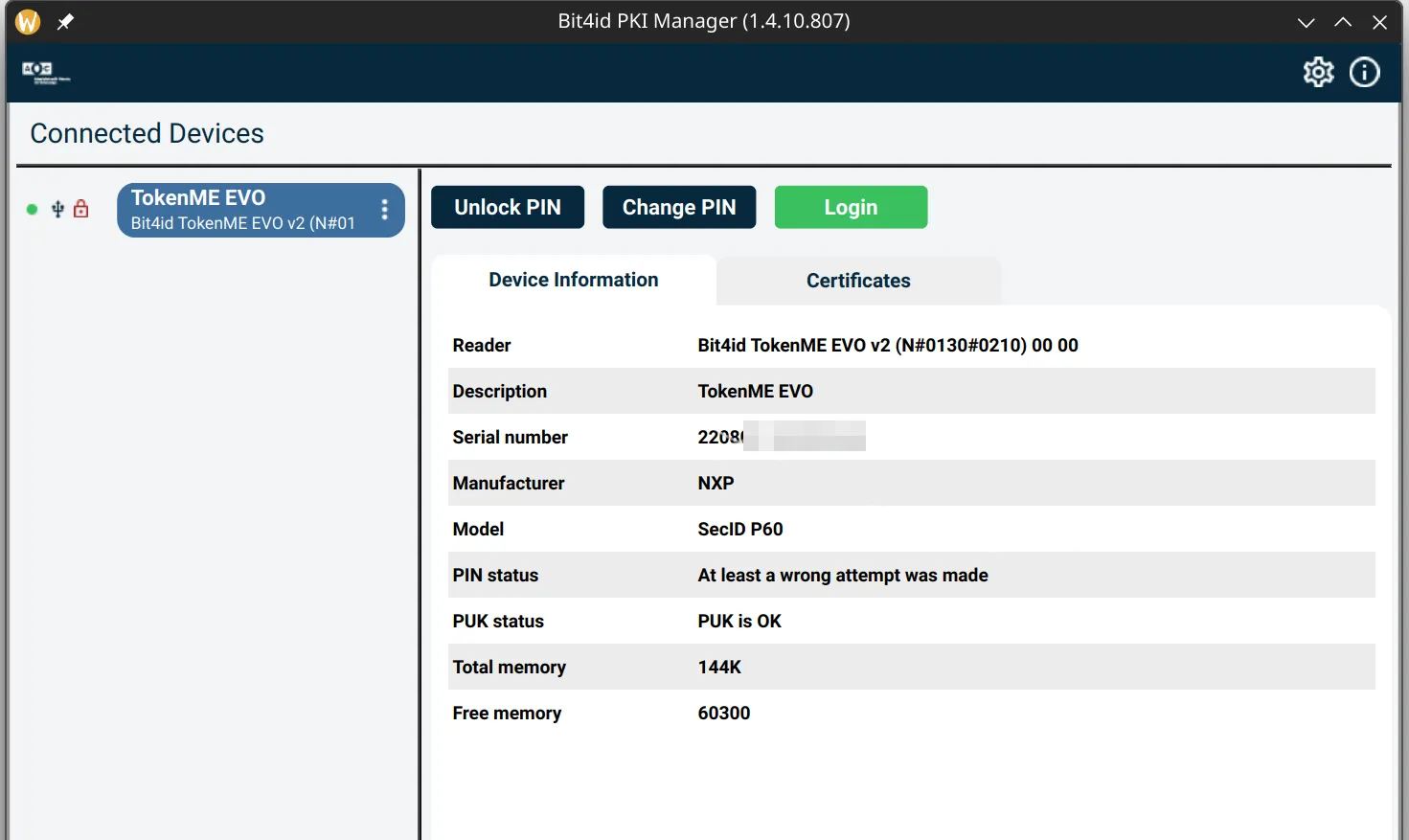Open settings with the gear icon
This screenshot has height=840, width=1409.
point(1318,72)
